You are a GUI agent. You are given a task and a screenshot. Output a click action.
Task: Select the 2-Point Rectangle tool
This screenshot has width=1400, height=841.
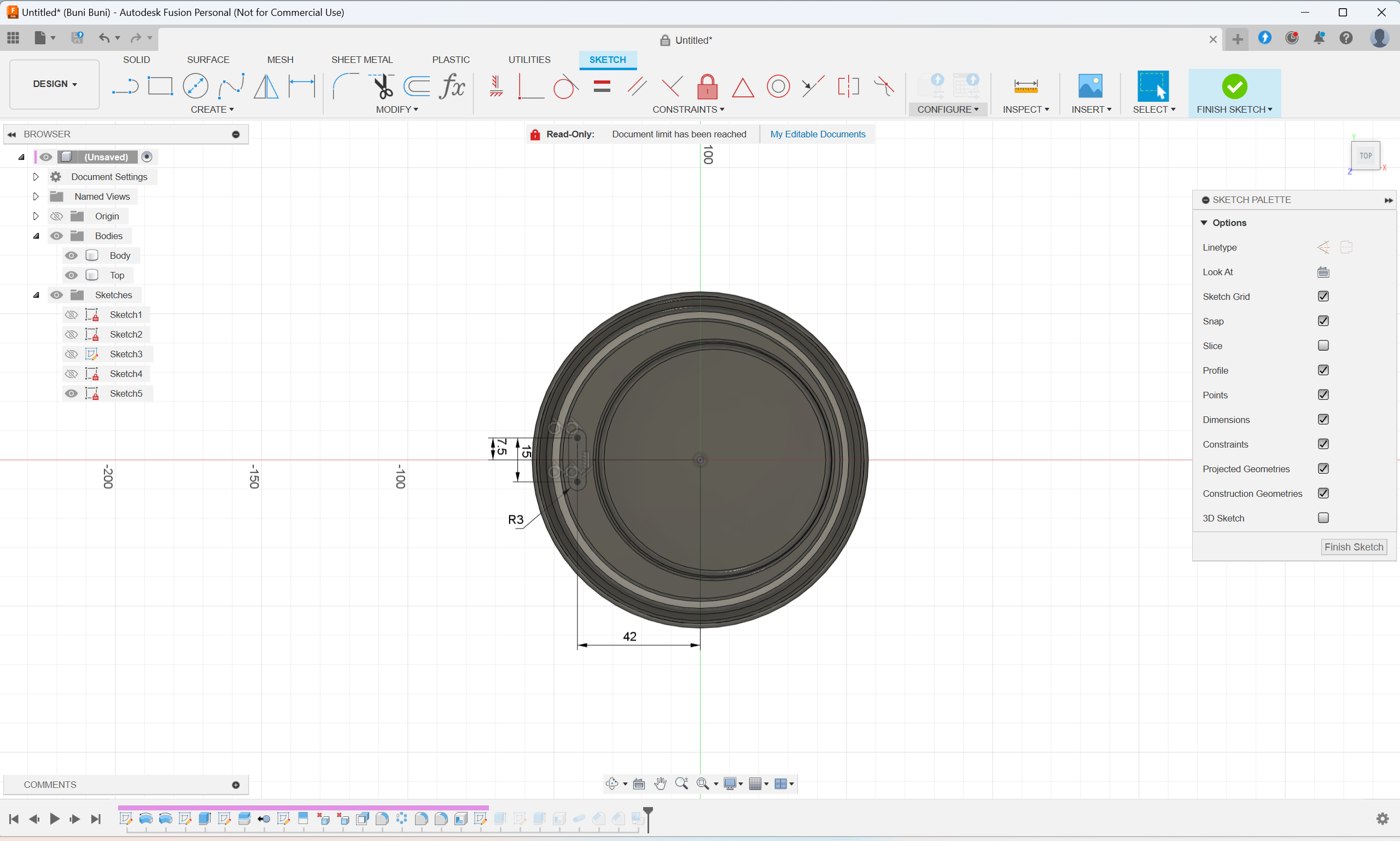pos(160,86)
